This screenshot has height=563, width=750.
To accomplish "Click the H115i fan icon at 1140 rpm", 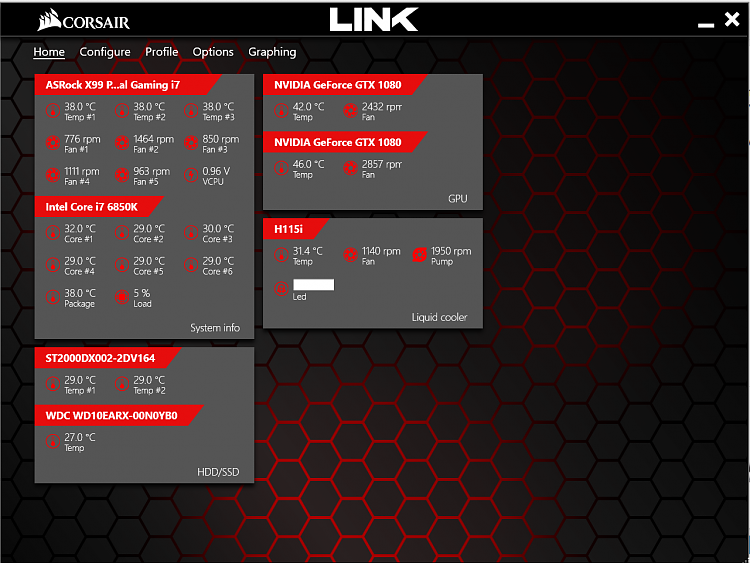I will [351, 255].
